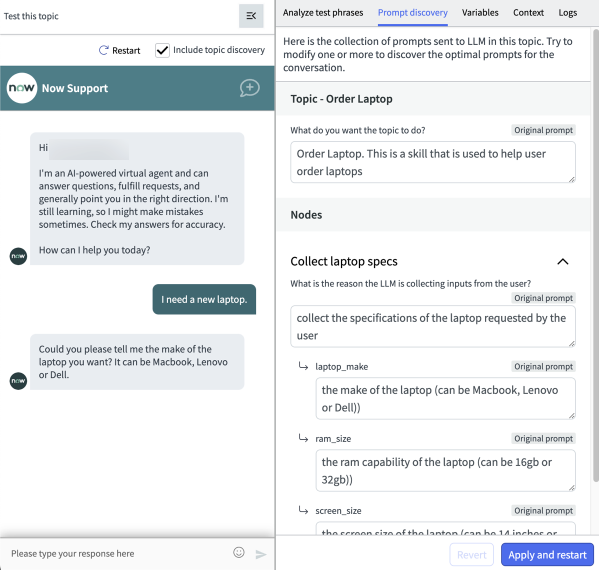Open the emoji picker smiley icon

[239, 552]
